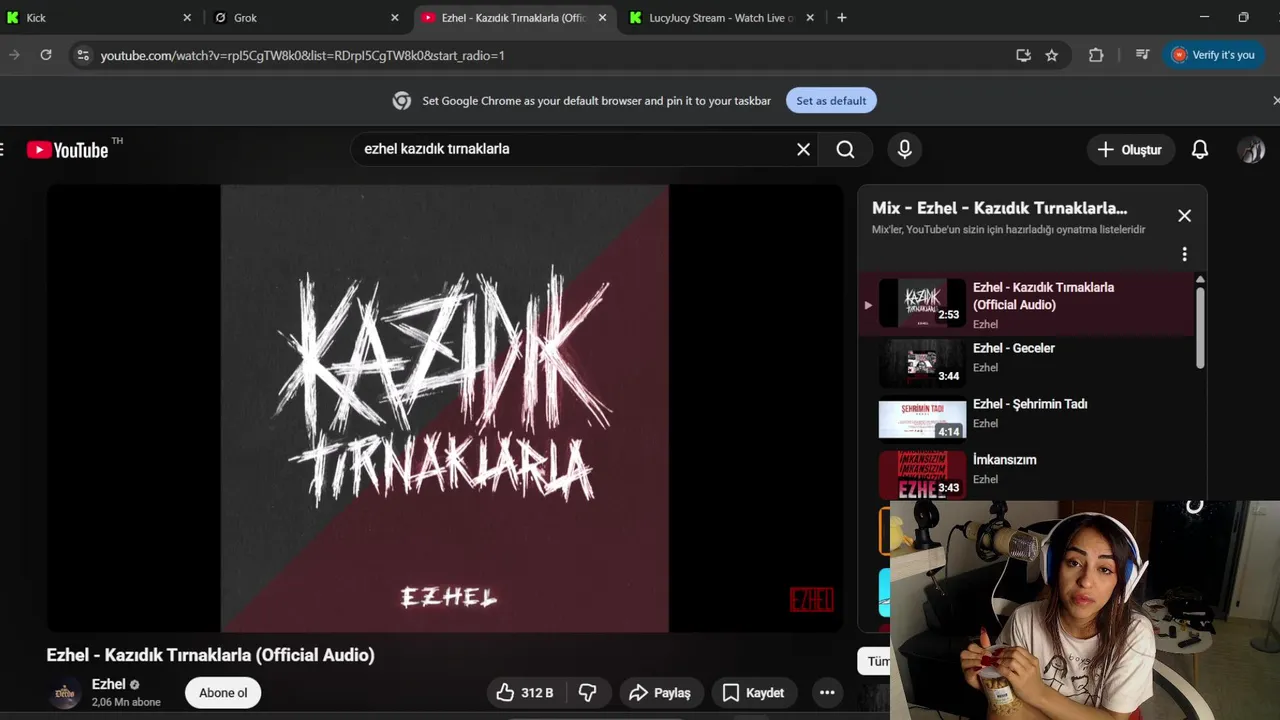Subscribe with the Abone ol button
This screenshot has height=720, width=1280.
pyautogui.click(x=223, y=693)
